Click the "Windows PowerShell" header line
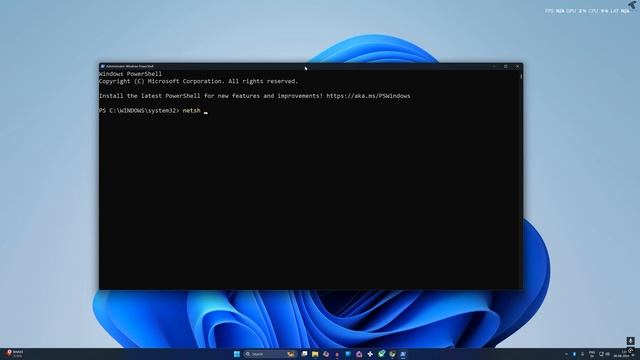The width and height of the screenshot is (640, 360). pos(130,74)
